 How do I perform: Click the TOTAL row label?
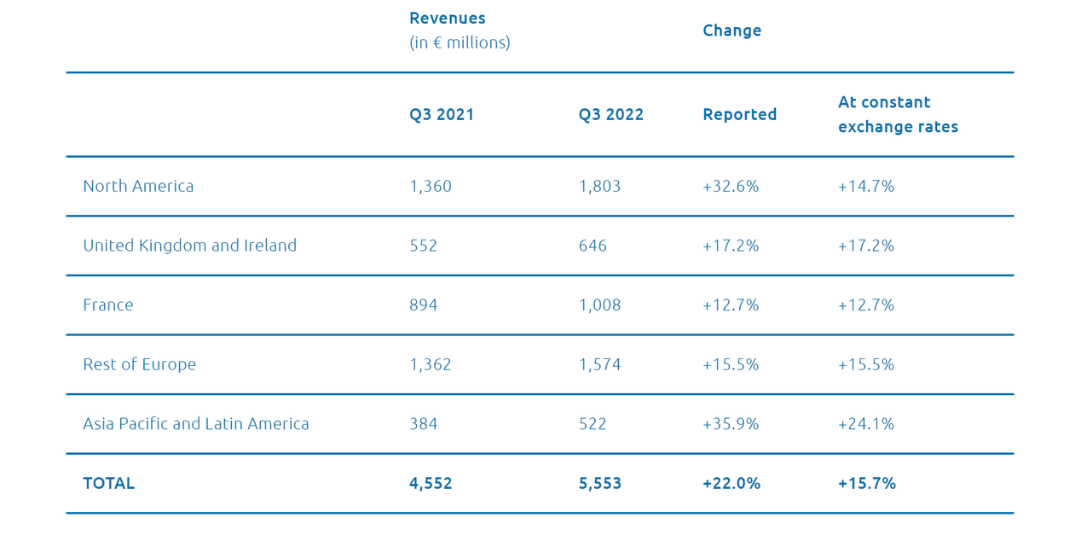(x=109, y=483)
